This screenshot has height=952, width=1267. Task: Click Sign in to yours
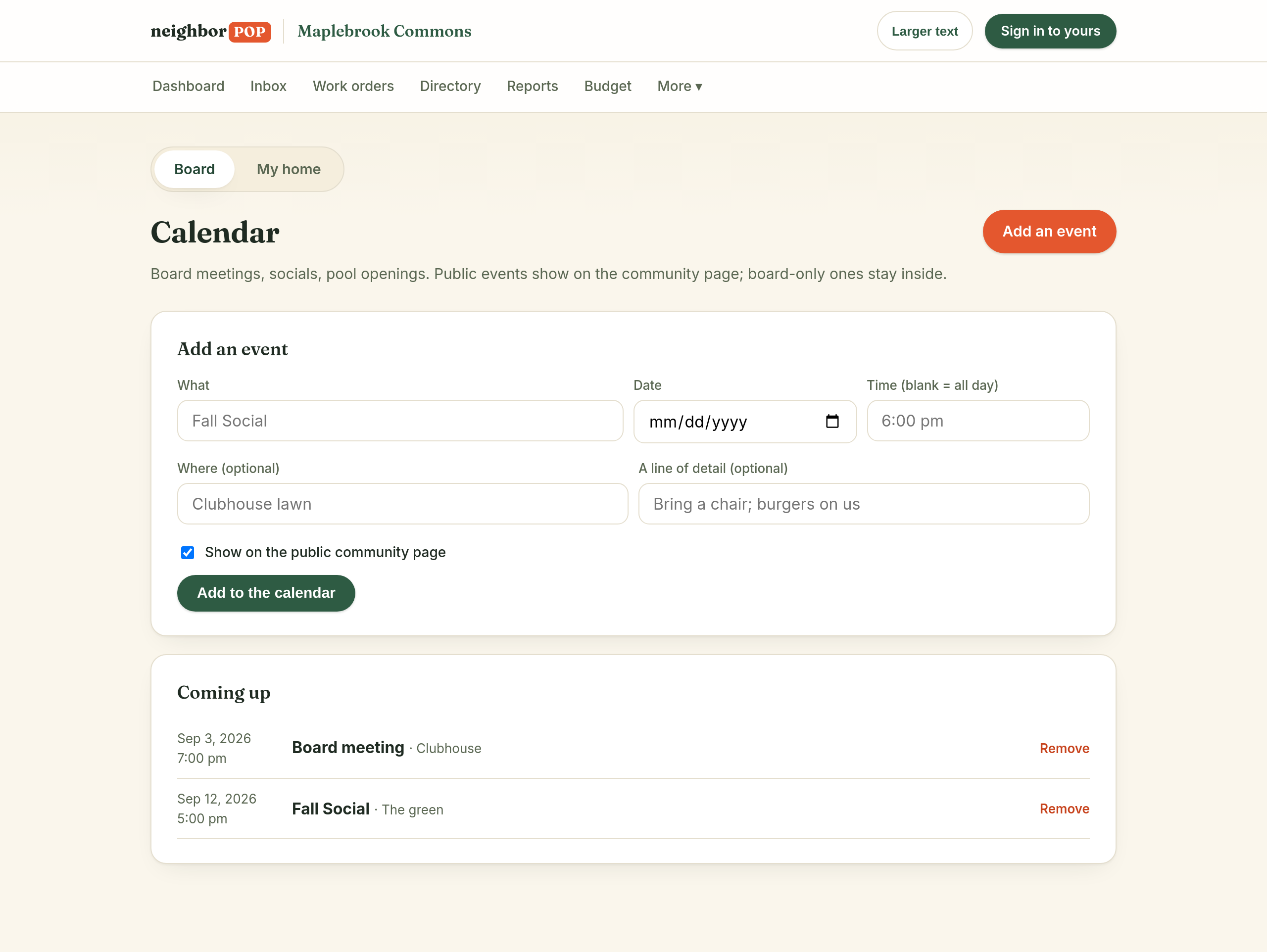(x=1050, y=31)
